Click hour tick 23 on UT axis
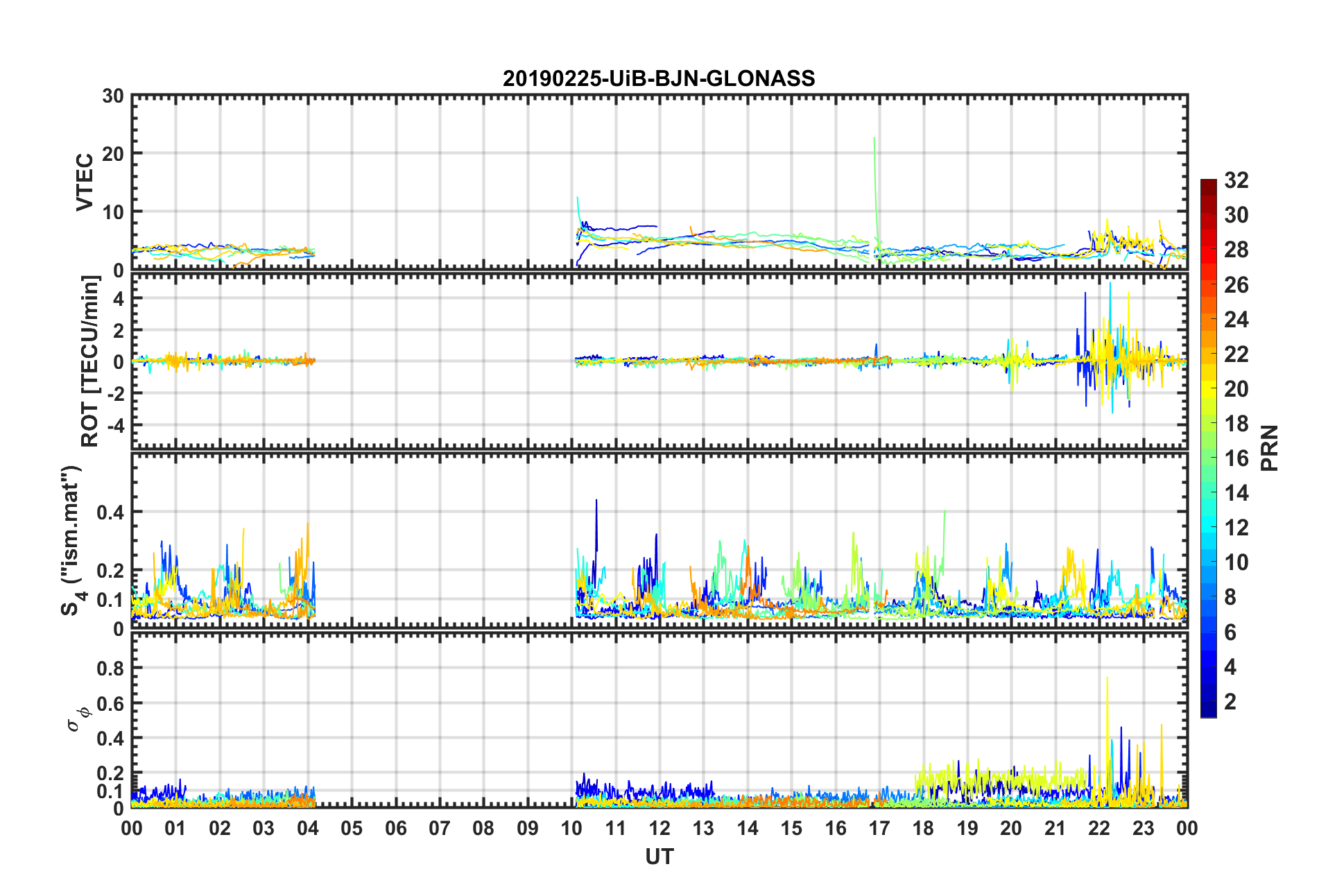Screen dimensions: 1319x896 (x=1144, y=828)
